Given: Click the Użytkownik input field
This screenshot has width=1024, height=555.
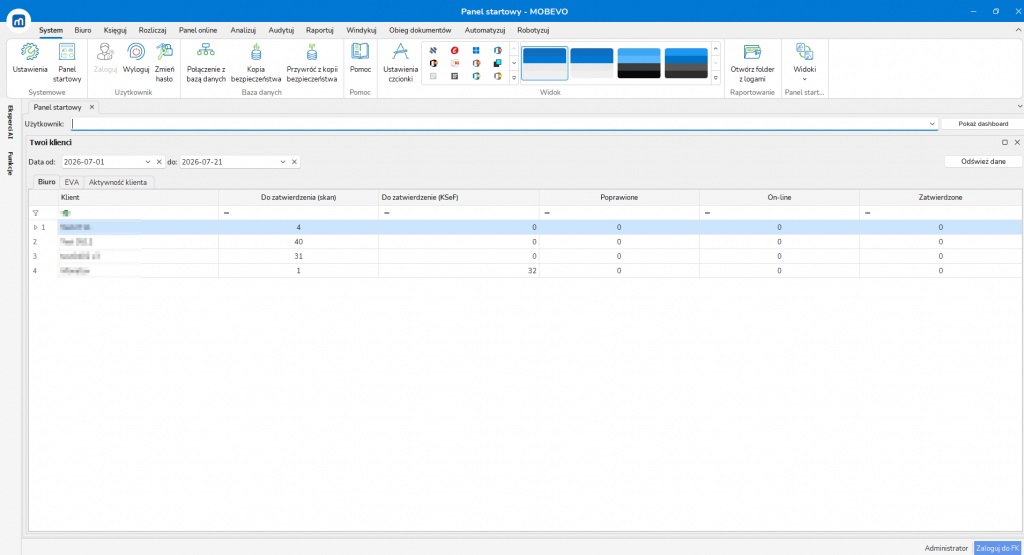Looking at the screenshot, I should point(500,124).
